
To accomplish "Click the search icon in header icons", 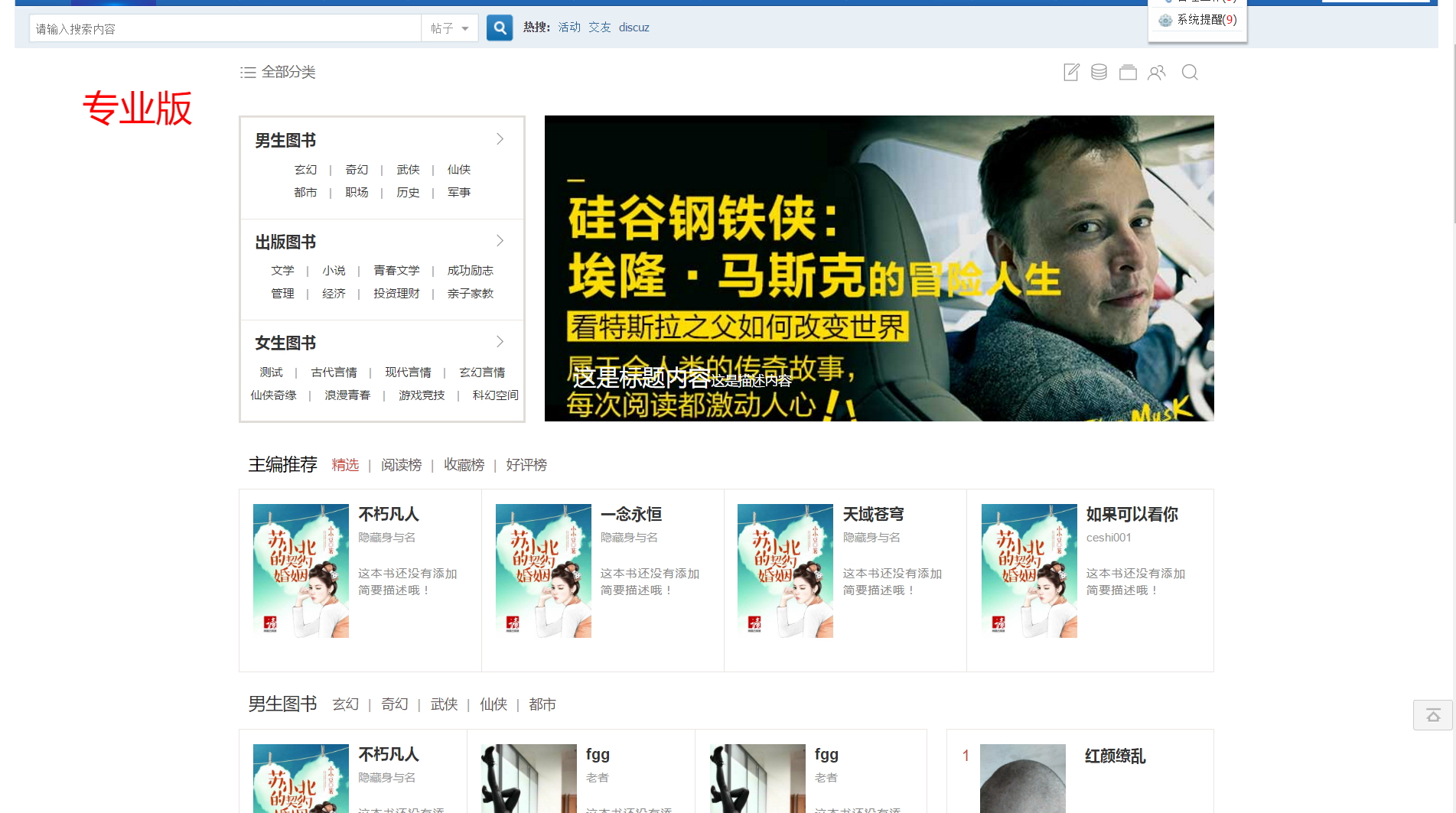I will [1190, 73].
